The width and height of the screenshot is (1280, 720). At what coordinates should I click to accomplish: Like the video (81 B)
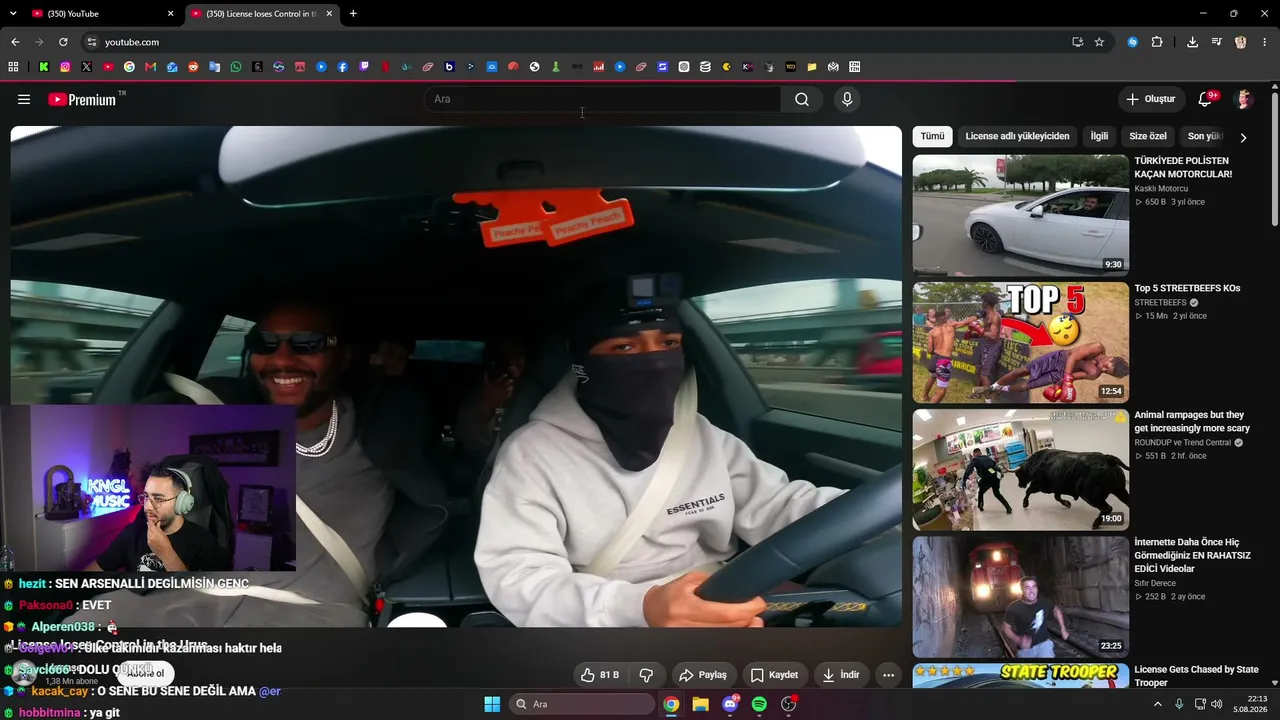pos(600,675)
